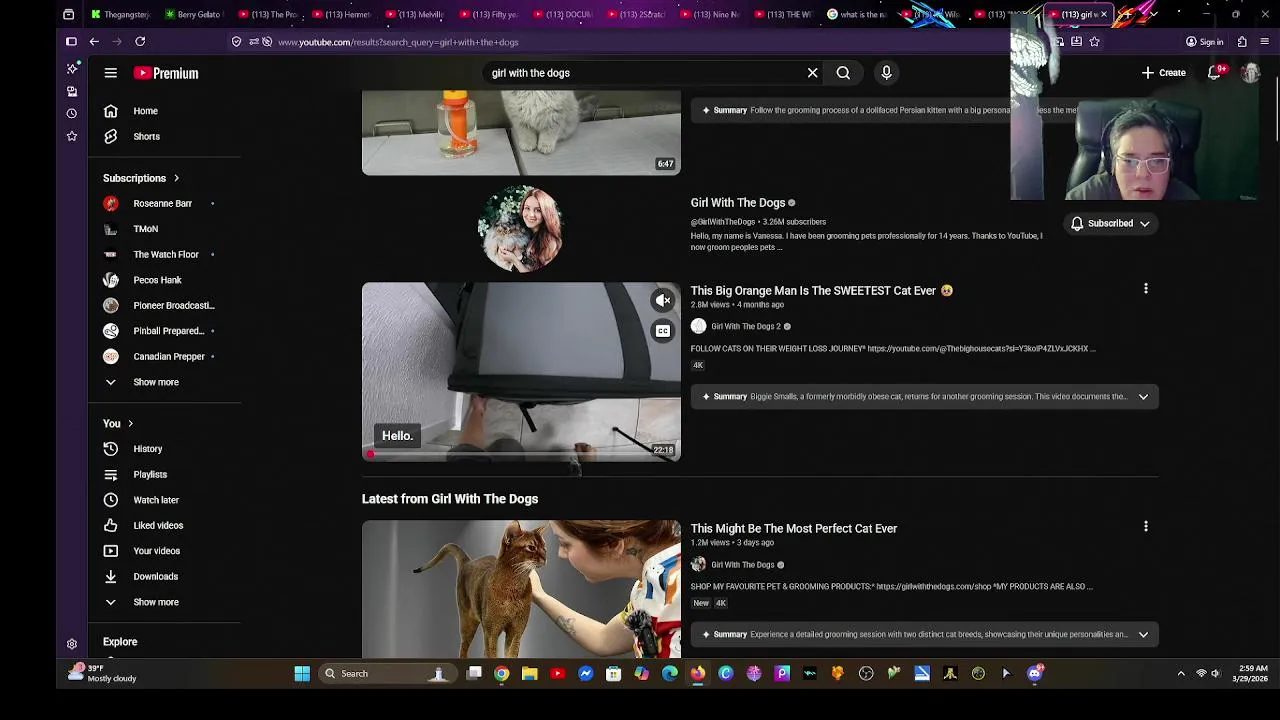Open Firefox from the taskbar
The width and height of the screenshot is (1280, 720).
tap(698, 674)
